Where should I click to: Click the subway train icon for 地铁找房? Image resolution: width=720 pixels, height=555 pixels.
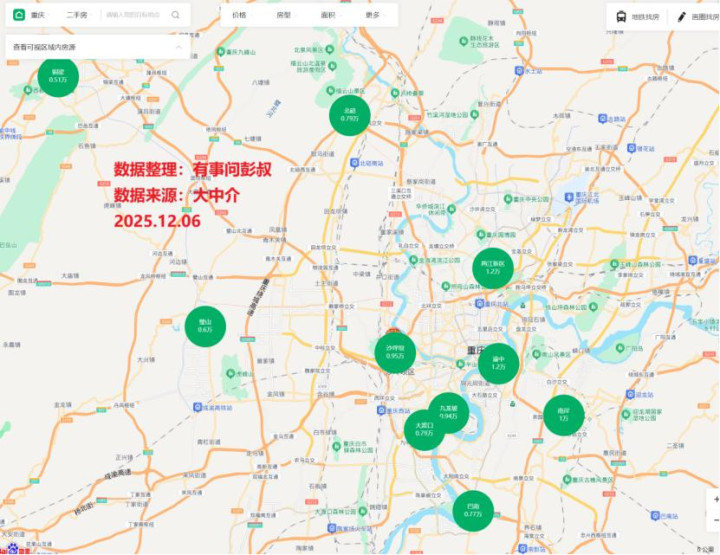point(621,17)
